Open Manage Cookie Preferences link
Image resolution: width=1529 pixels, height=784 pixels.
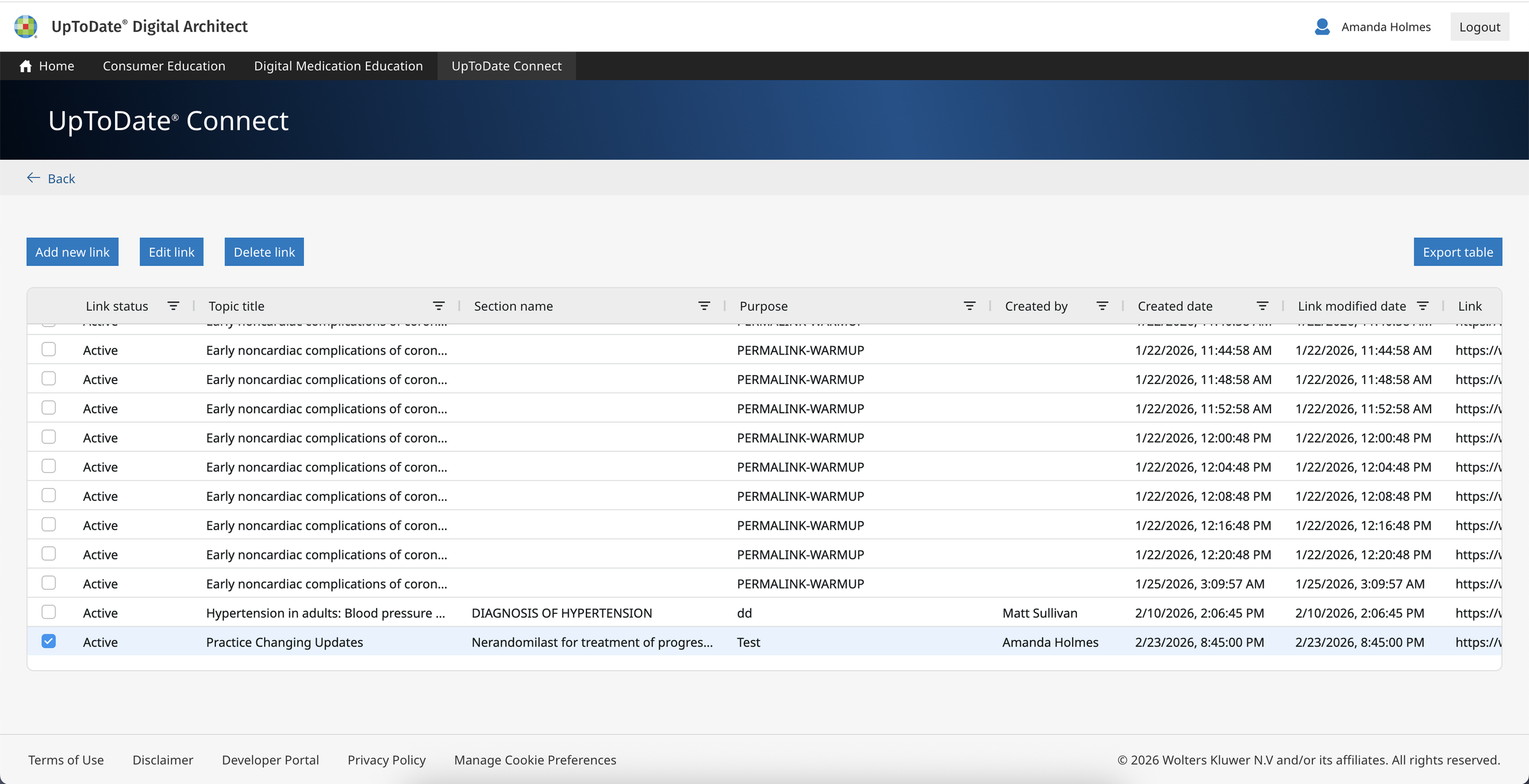coord(535,760)
